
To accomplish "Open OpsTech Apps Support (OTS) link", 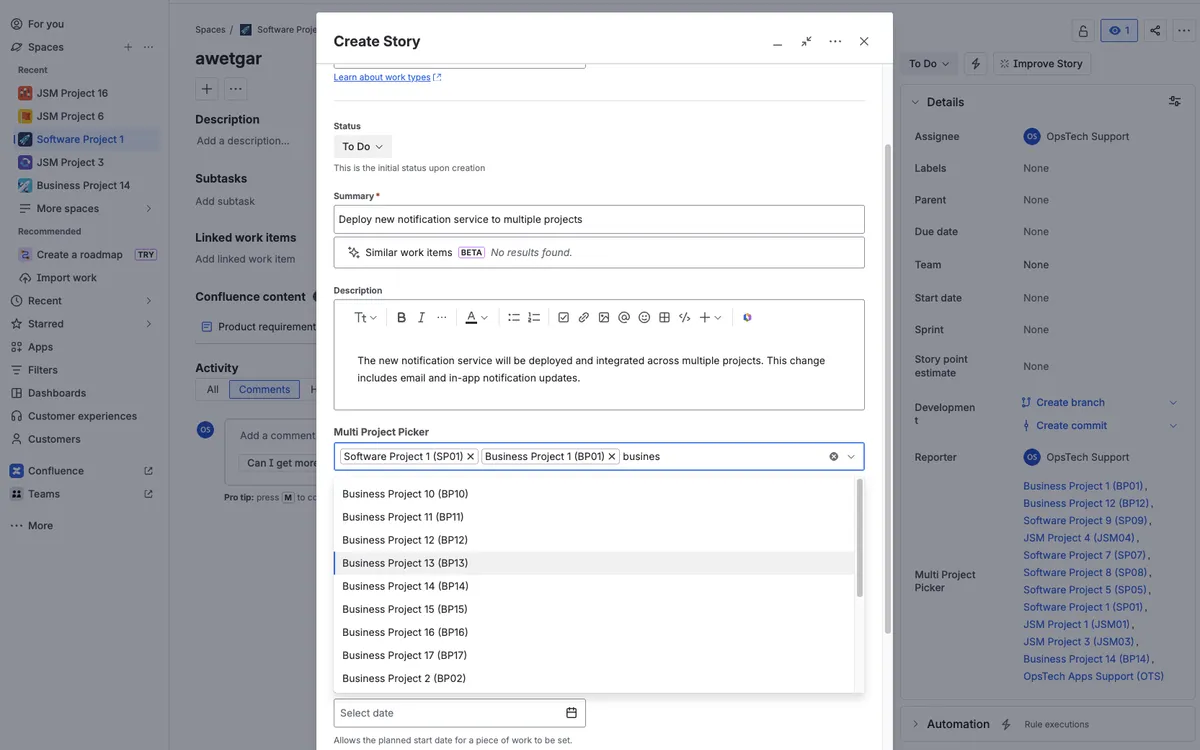I will 1093,676.
